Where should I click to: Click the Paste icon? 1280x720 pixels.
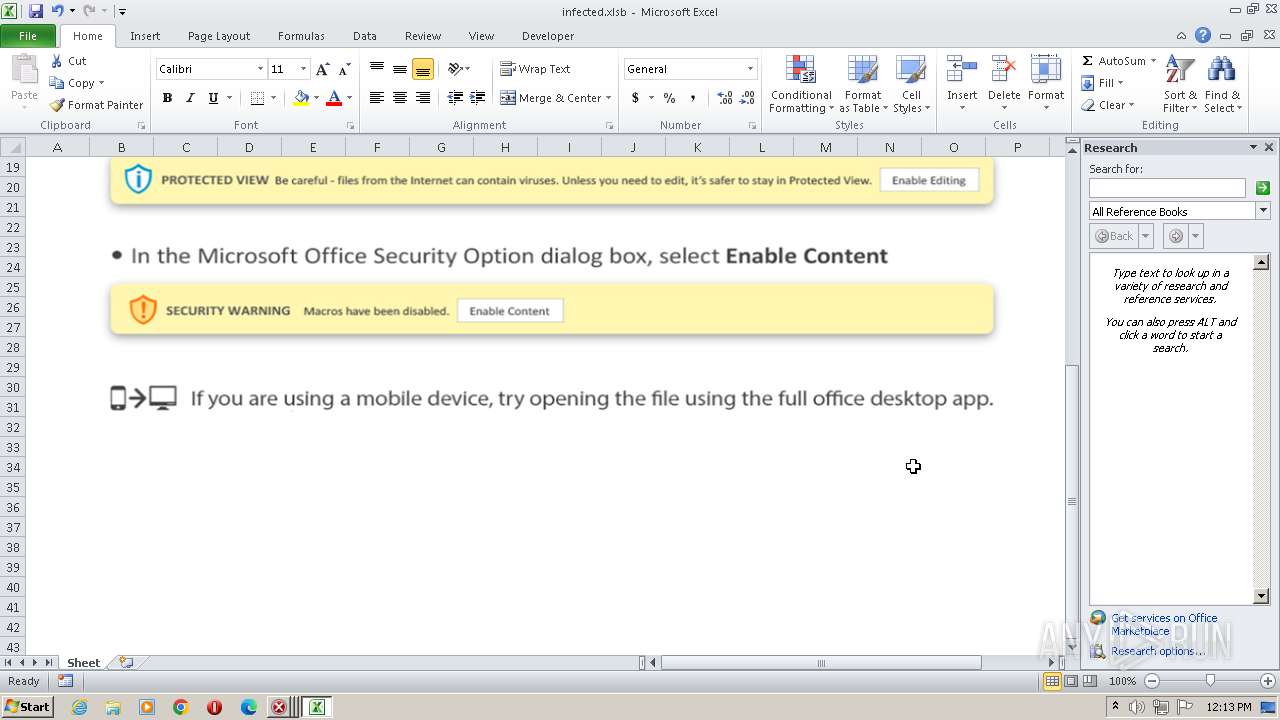tap(24, 72)
